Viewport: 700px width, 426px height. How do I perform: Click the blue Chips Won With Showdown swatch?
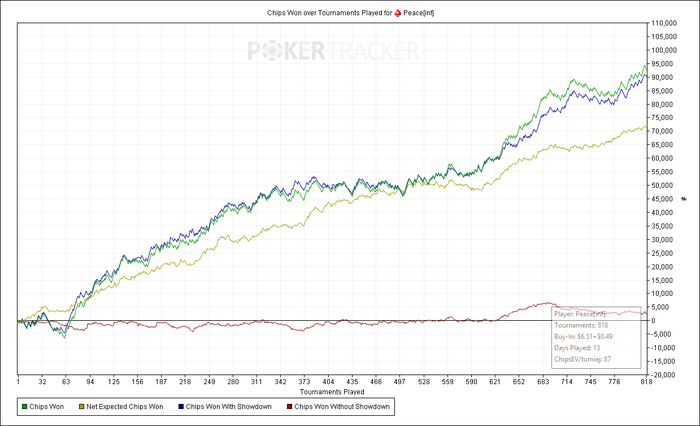tap(181, 407)
